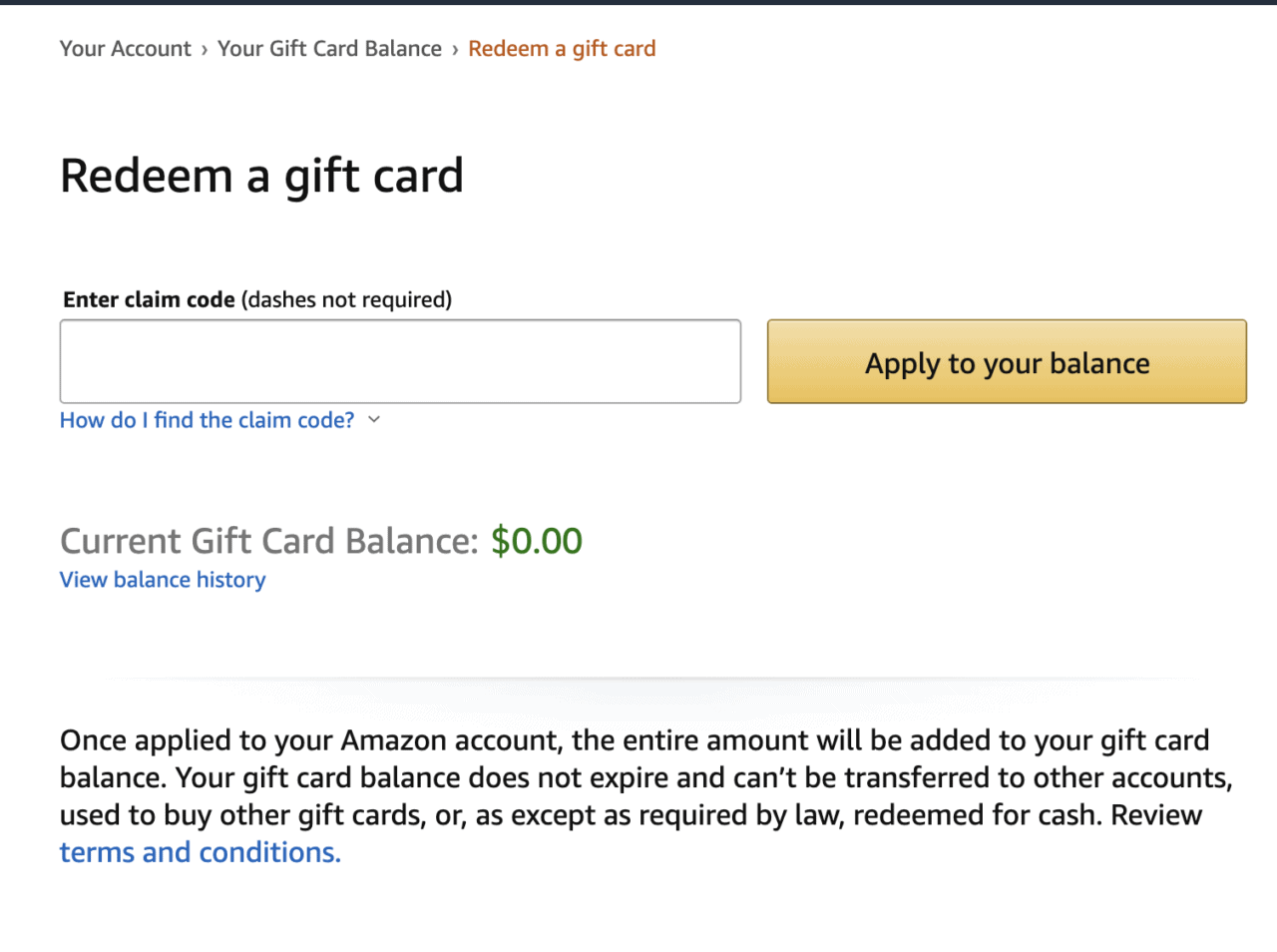
Task: Click the green $0.00 balance amount
Action: 536,541
